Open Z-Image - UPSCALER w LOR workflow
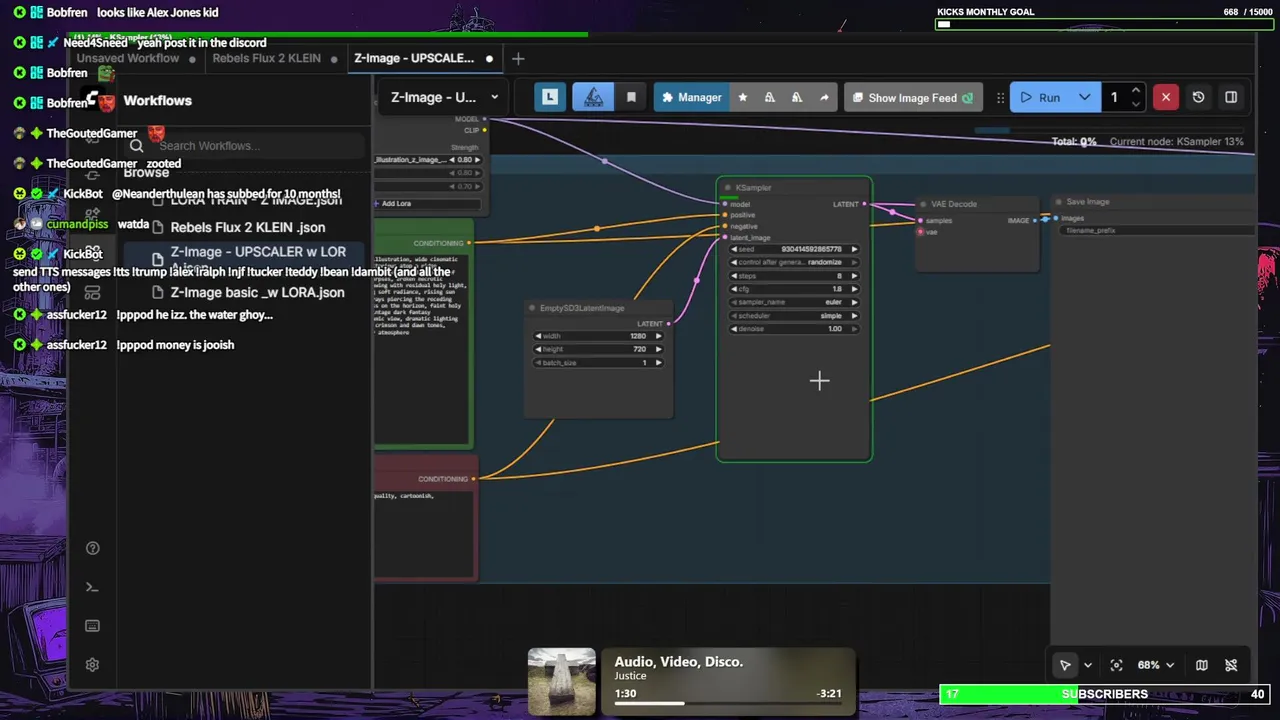 pos(257,252)
